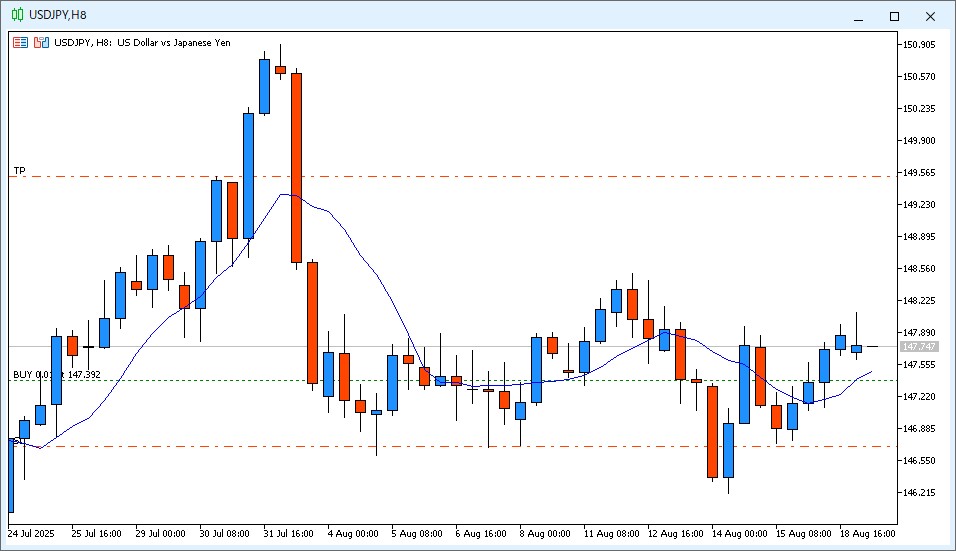The height and width of the screenshot is (551, 956).
Task: Click the TP take-profit line label
Action: coord(19,170)
